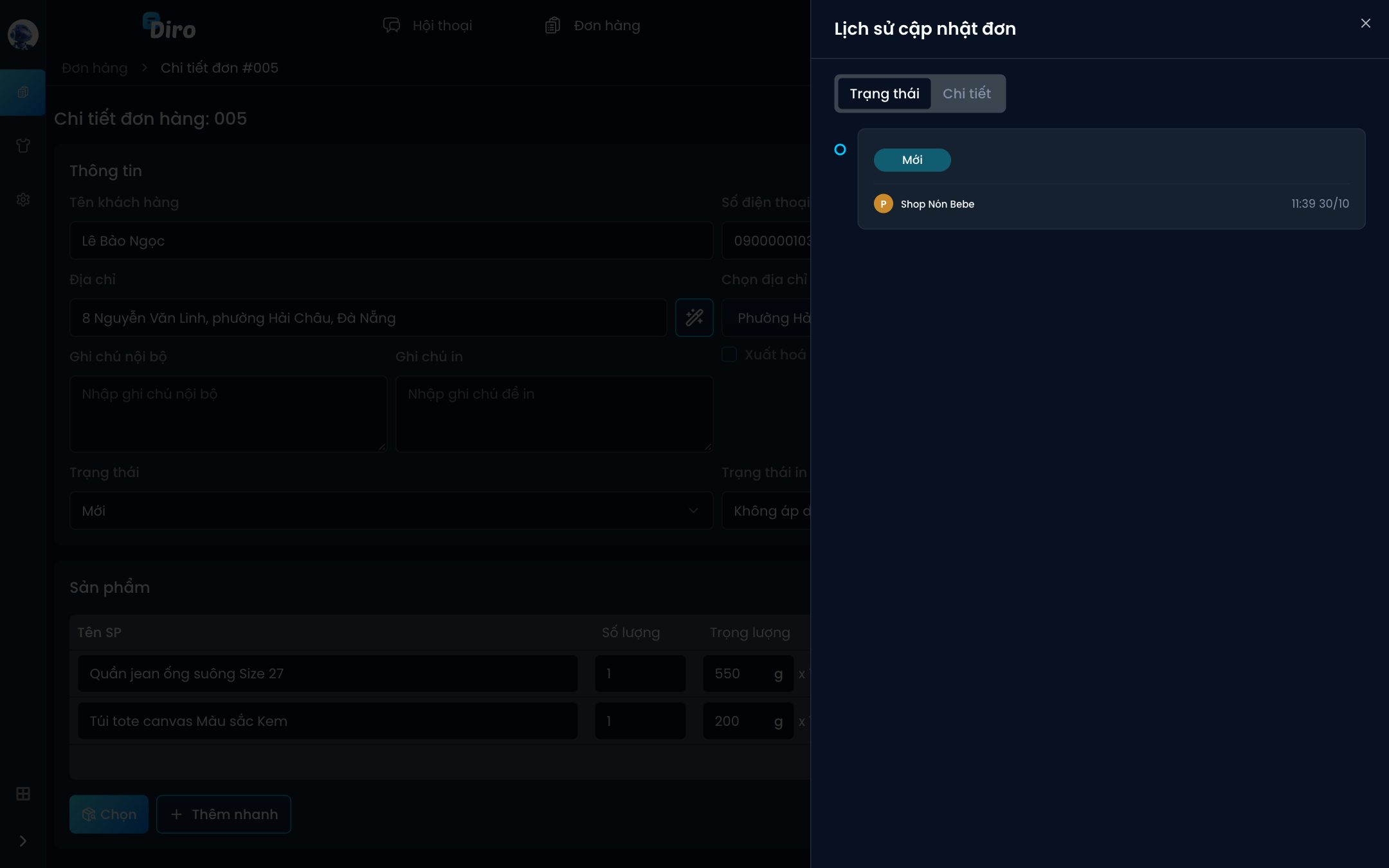
Task: Click the phone number field 0900000103
Action: coord(766,241)
